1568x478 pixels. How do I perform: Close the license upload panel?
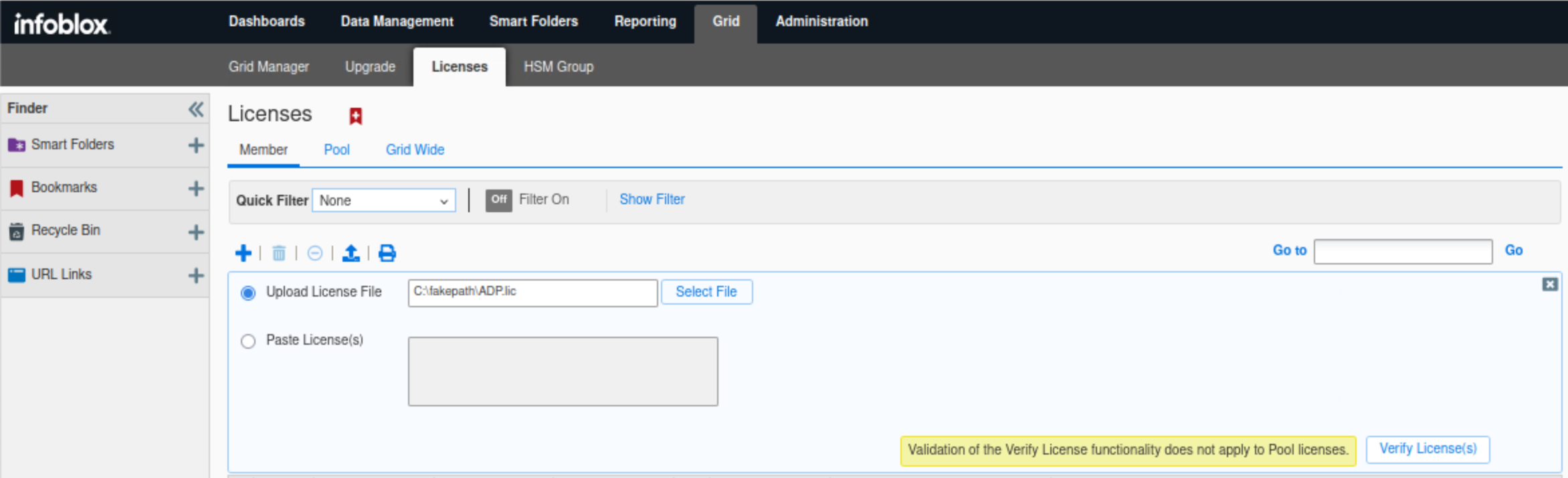tap(1549, 285)
